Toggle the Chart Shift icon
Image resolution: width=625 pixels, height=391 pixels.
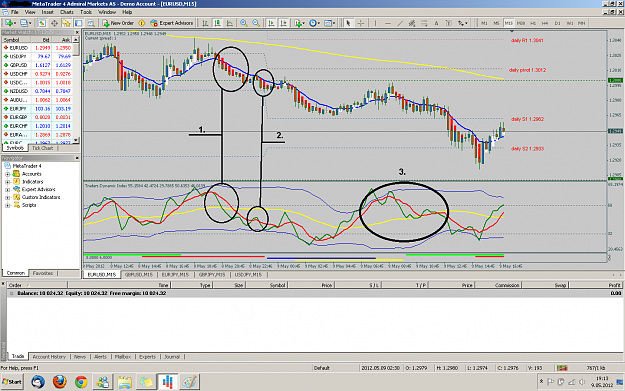click(x=283, y=23)
